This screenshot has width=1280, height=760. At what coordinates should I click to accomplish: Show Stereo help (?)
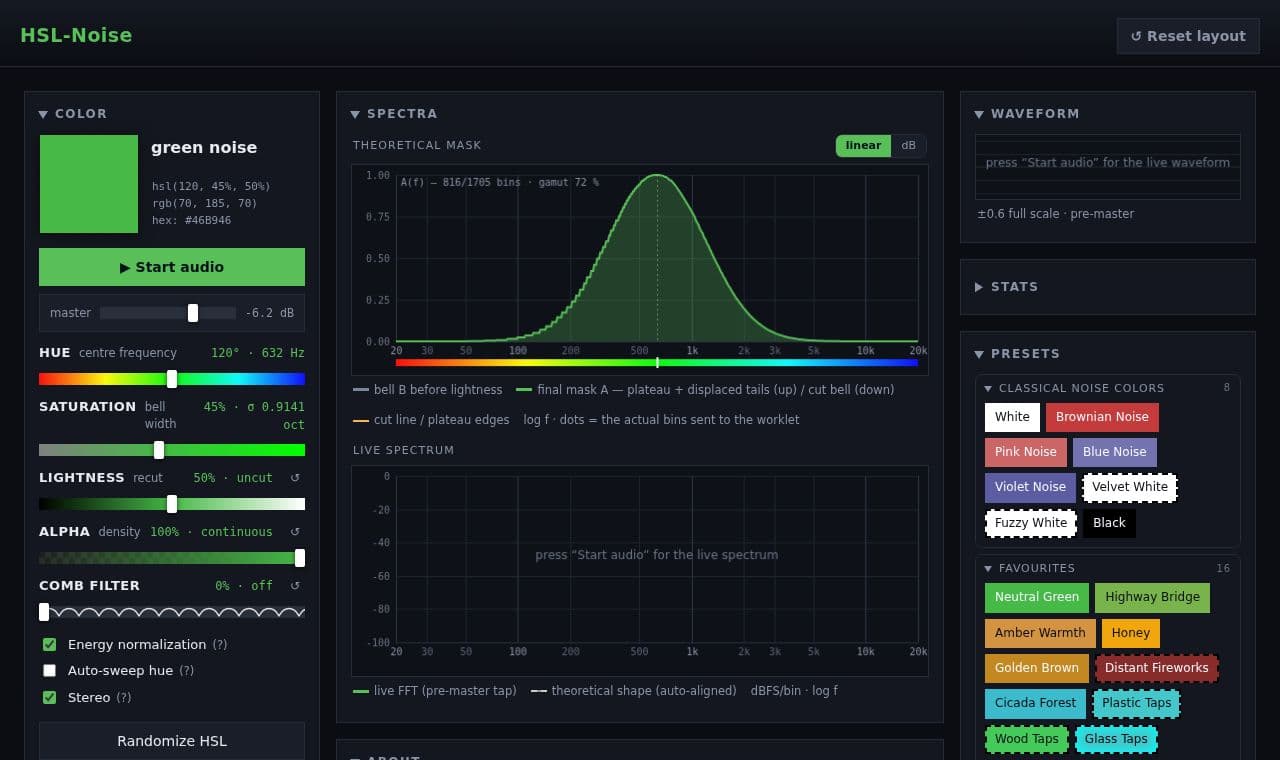point(124,698)
